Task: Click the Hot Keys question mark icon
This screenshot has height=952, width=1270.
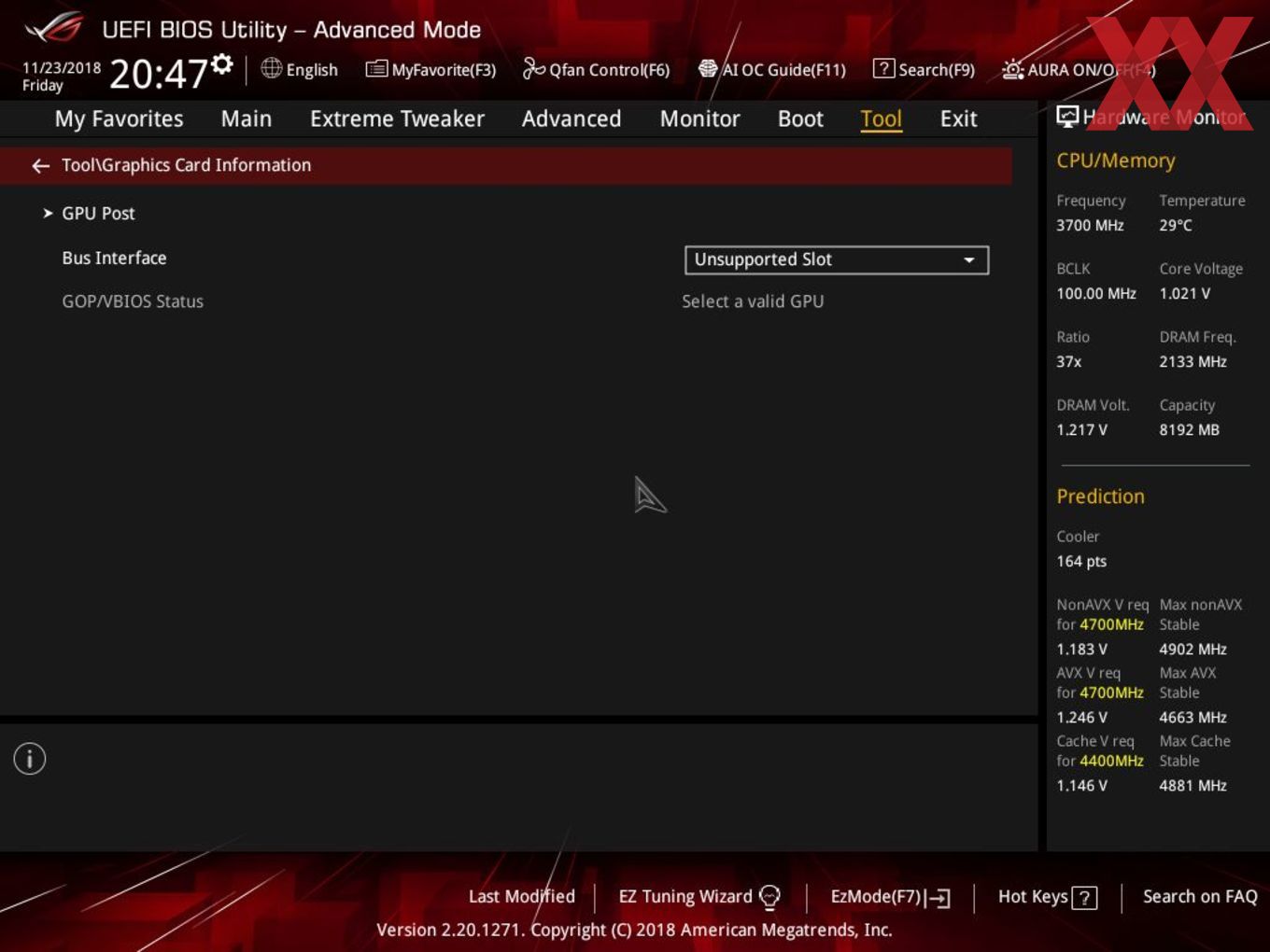Action: pos(1084,898)
